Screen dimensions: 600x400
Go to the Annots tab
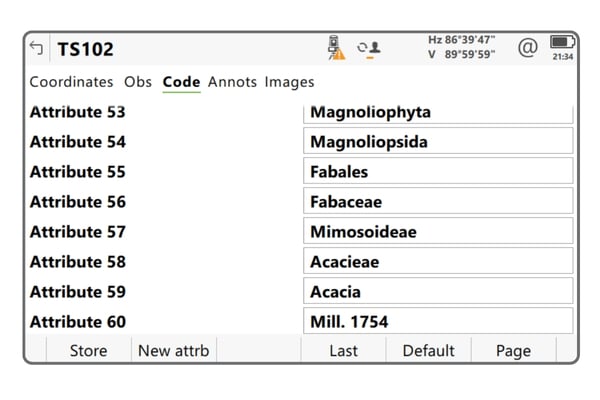(232, 82)
